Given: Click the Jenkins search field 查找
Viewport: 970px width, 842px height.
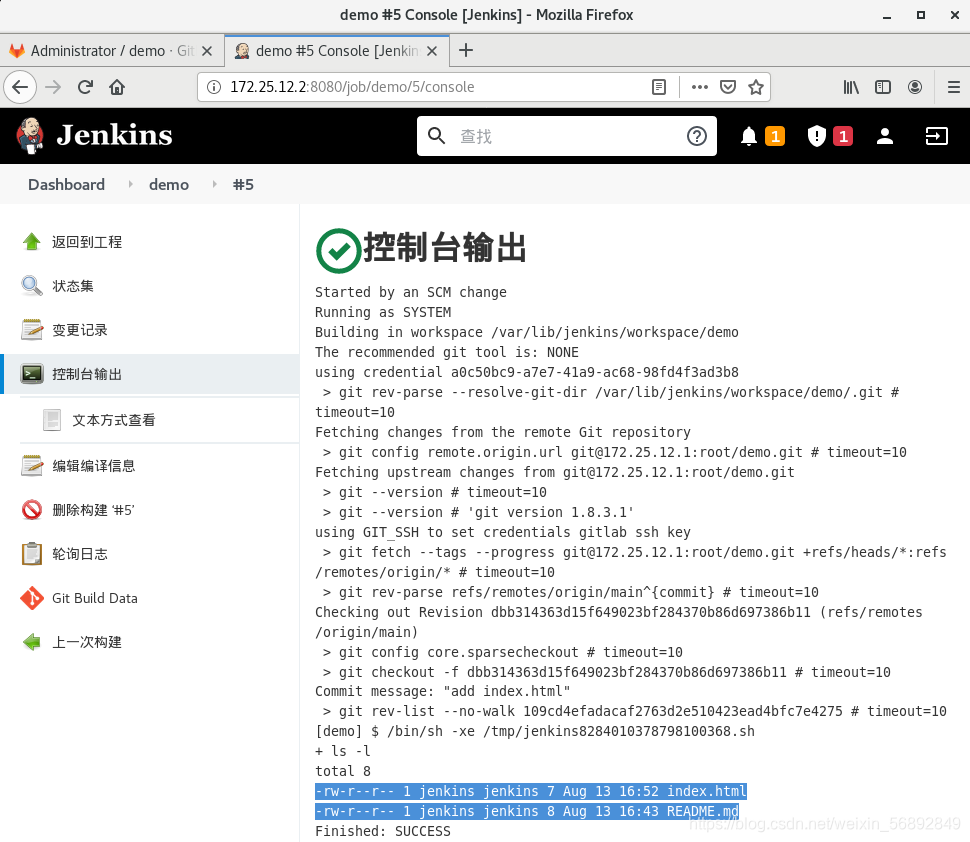Looking at the screenshot, I should pos(567,136).
